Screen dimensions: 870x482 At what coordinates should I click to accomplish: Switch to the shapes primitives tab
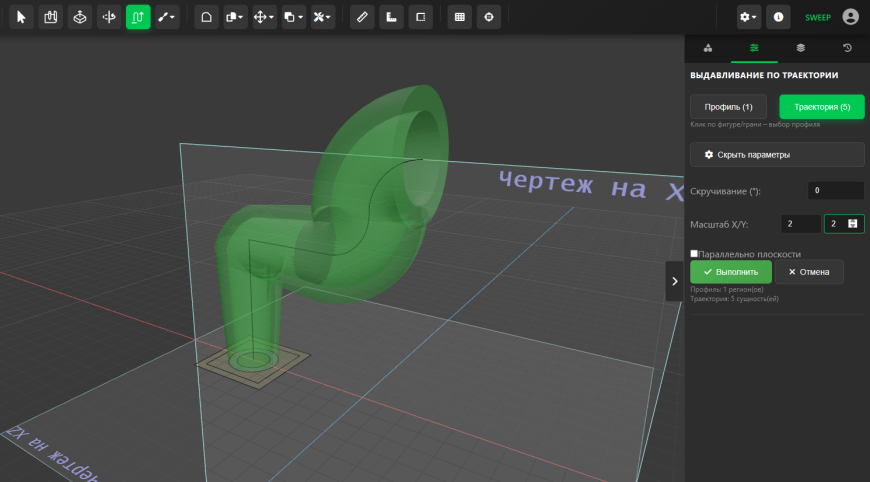[707, 48]
